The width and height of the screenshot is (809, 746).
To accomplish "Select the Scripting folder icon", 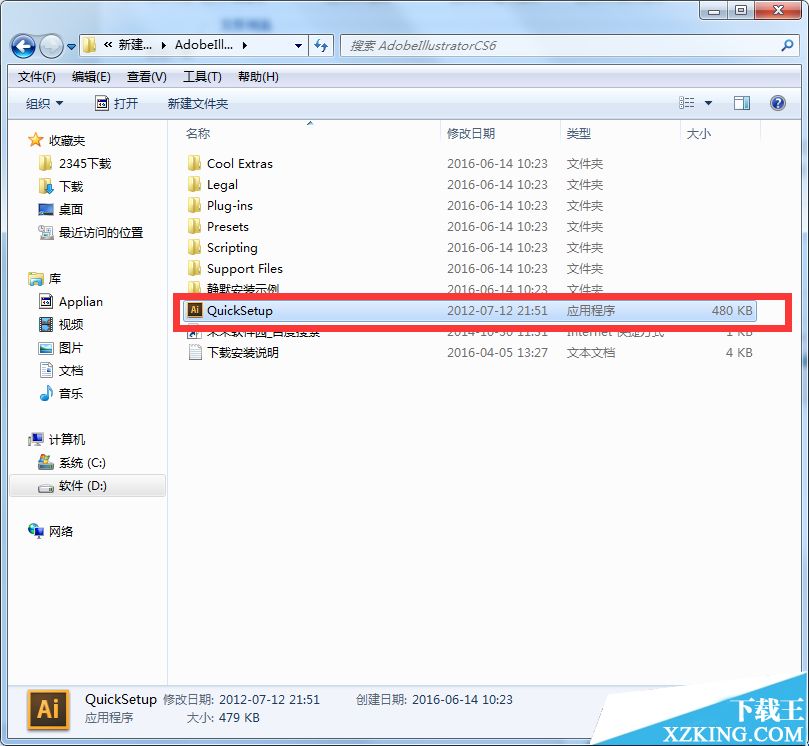I will [x=195, y=247].
